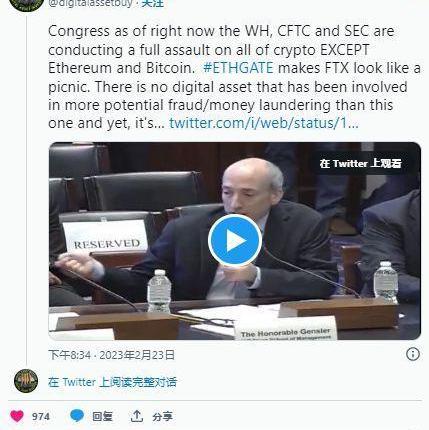The image size is (429, 430).
Task: Click the small avatar beside read-conversation link
Action: (26, 381)
